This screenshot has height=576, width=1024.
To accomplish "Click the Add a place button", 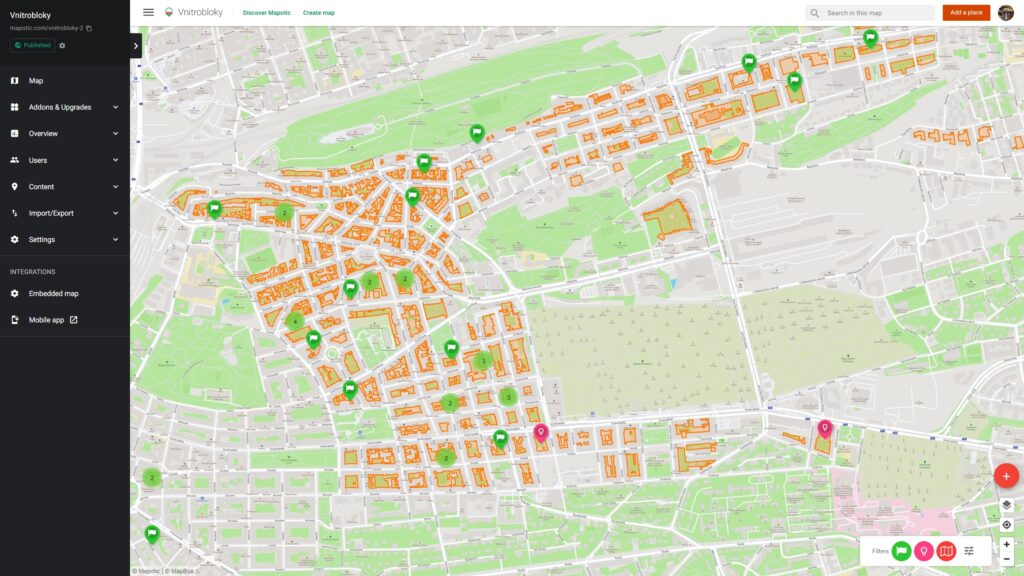I will click(966, 12).
